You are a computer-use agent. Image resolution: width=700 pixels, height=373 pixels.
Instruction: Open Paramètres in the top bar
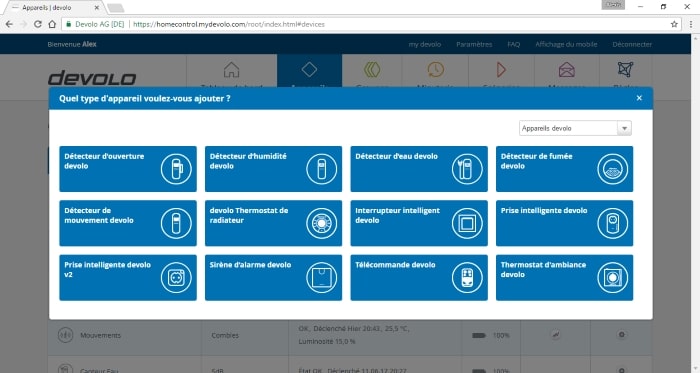(474, 44)
